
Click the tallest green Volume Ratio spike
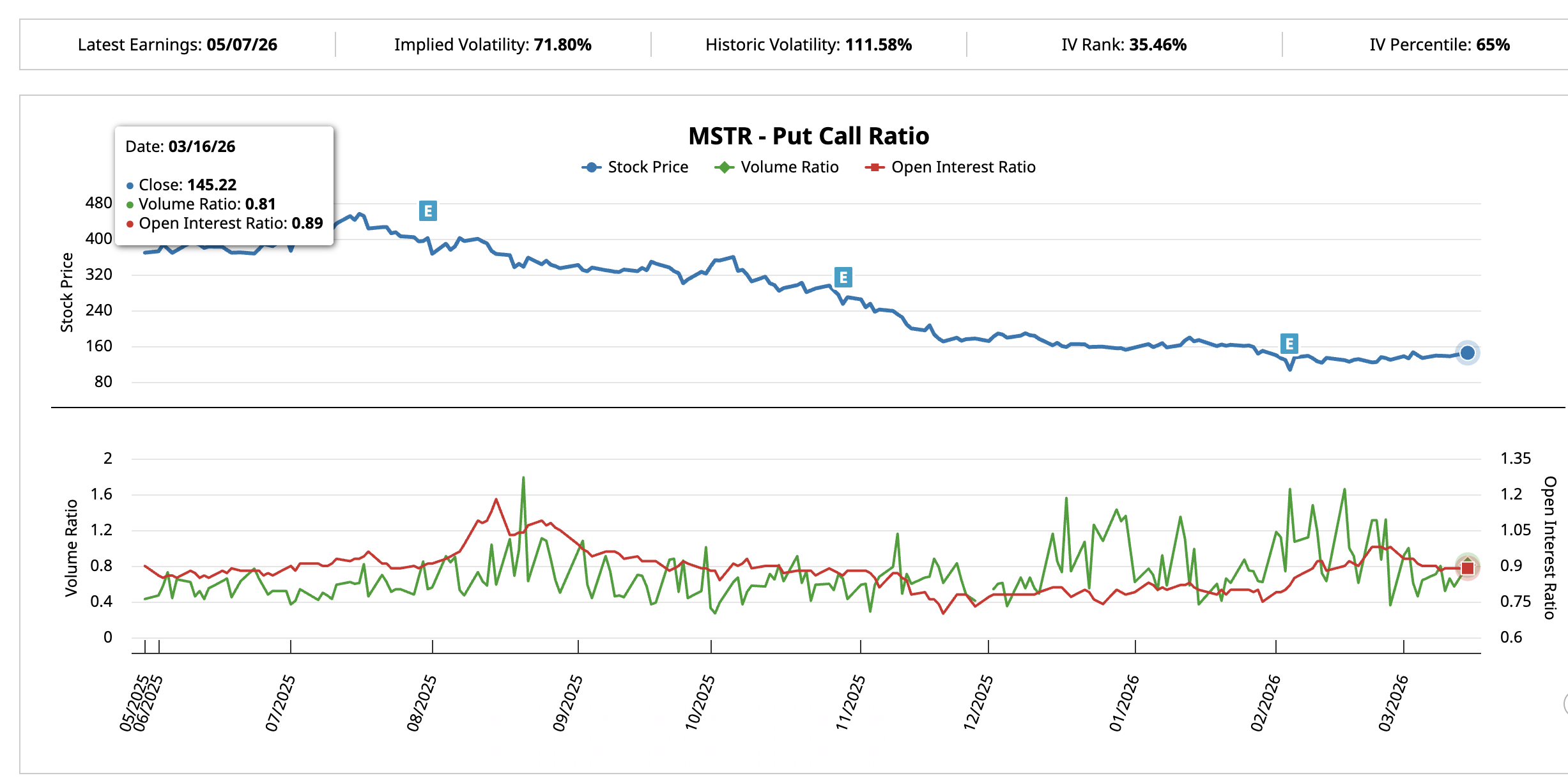pyautogui.click(x=523, y=478)
